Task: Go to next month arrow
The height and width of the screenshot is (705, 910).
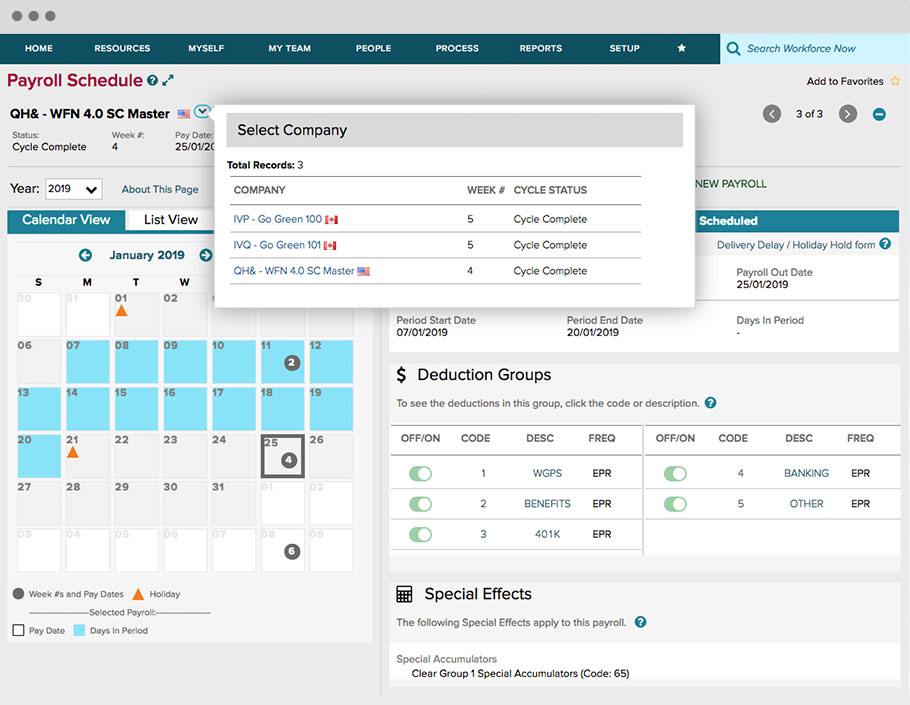Action: tap(205, 255)
